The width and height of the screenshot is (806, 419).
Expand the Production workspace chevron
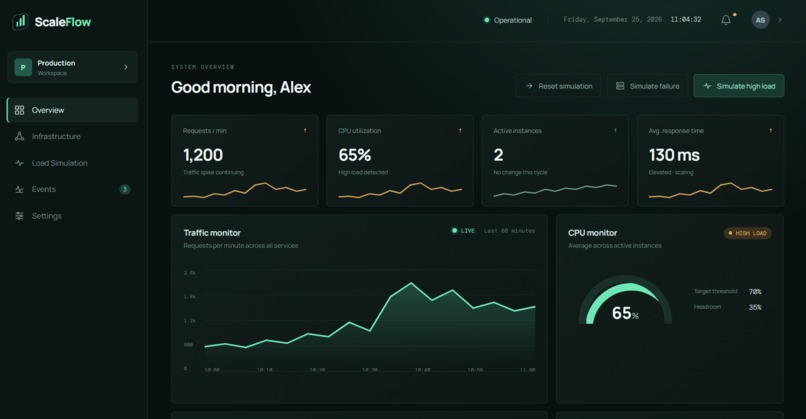coord(126,67)
